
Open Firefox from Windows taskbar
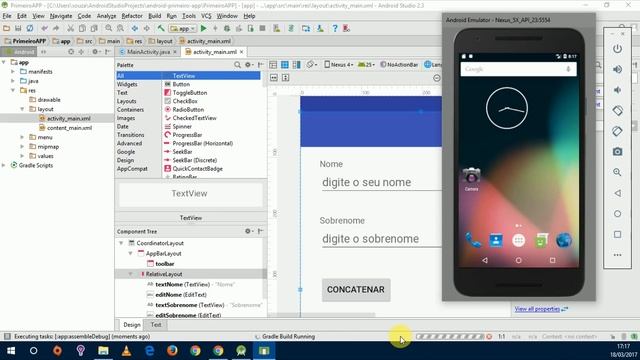click(x=172, y=351)
